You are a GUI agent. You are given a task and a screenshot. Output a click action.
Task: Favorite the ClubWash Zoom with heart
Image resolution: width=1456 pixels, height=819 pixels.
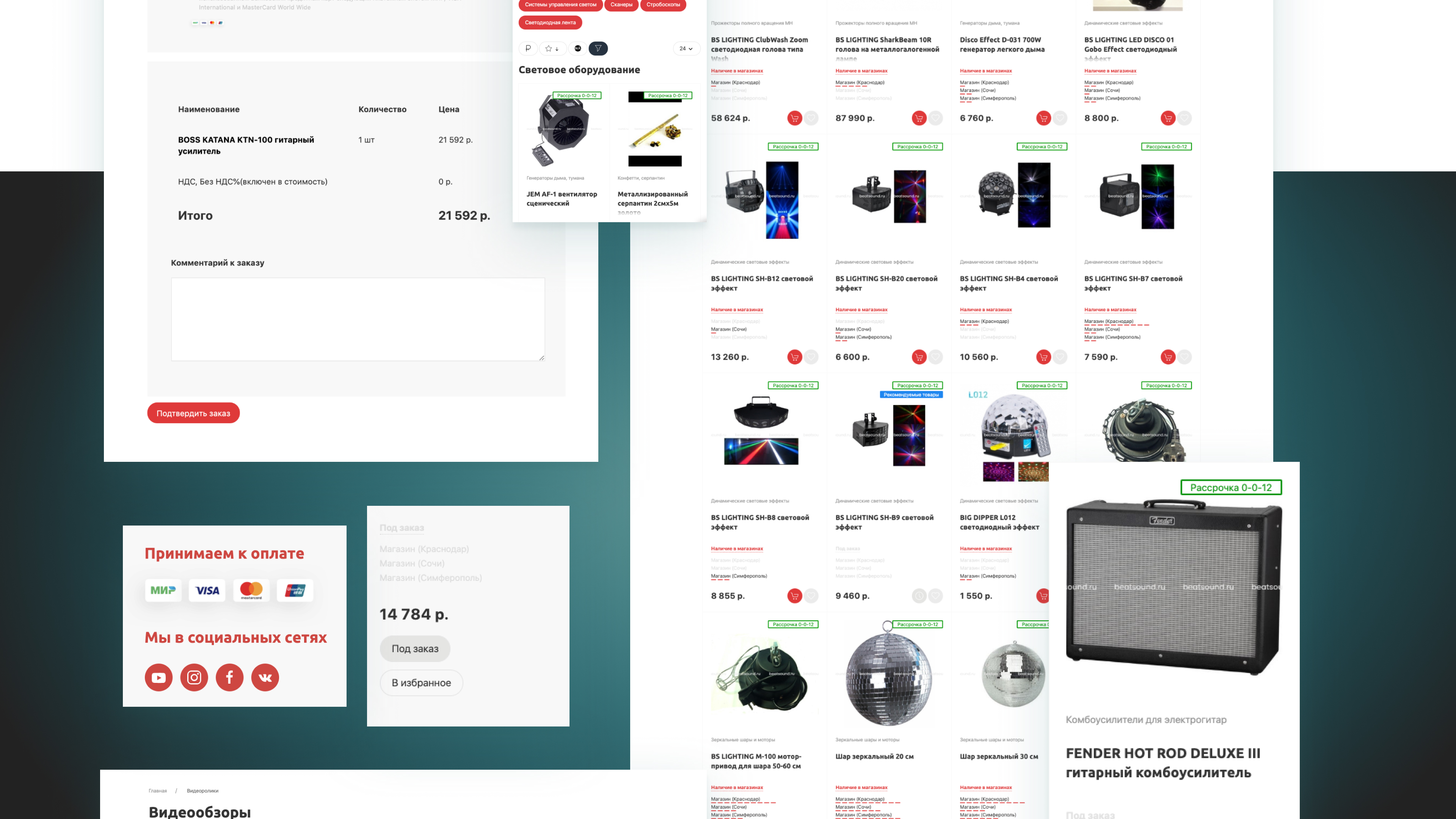(812, 118)
